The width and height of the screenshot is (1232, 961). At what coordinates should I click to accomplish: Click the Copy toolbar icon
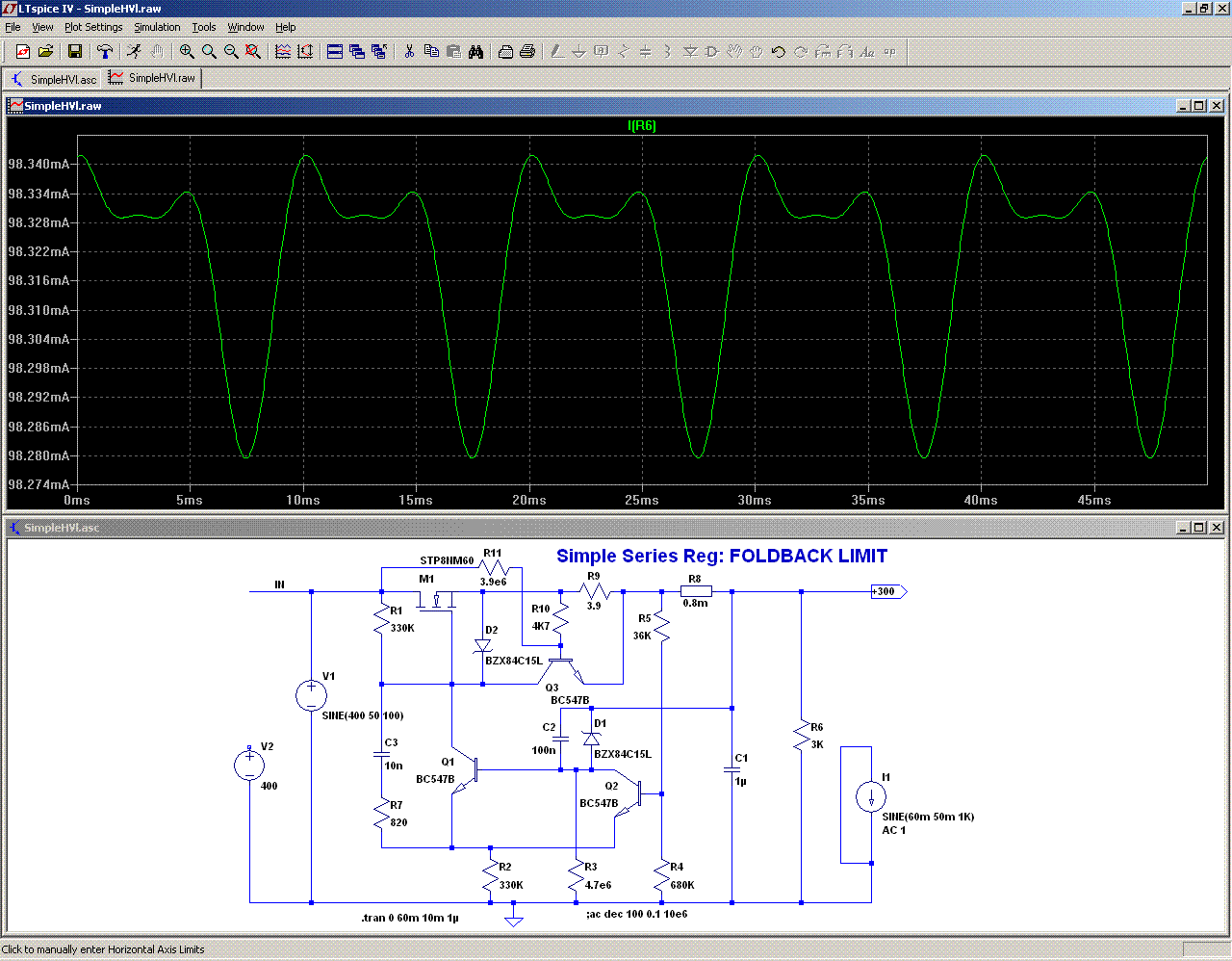click(x=431, y=51)
